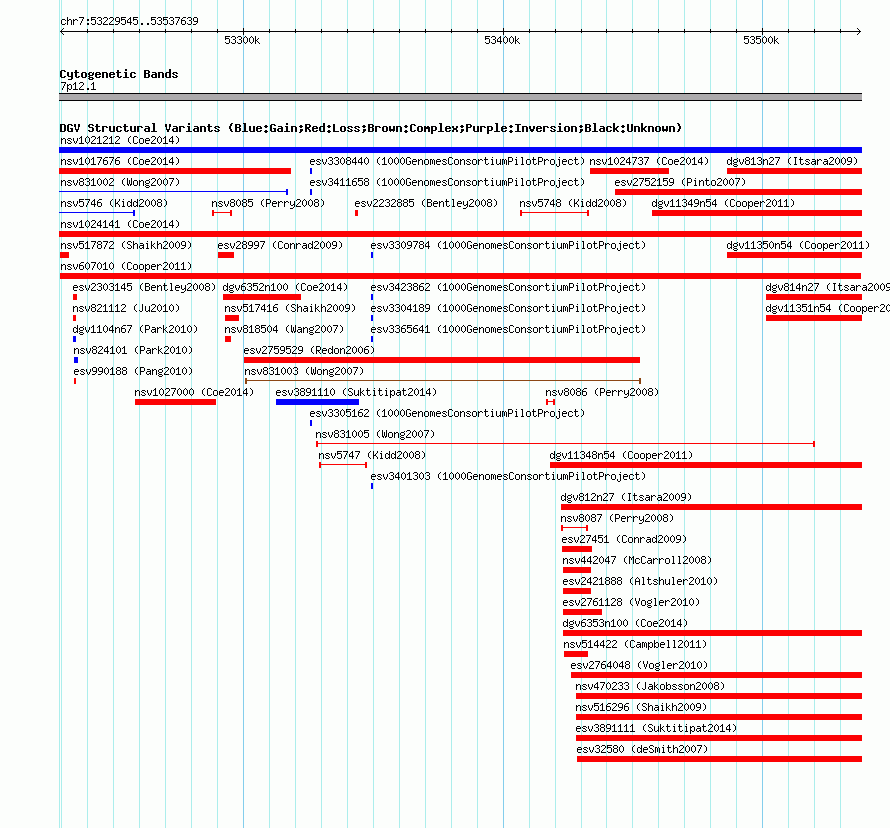Screen dimensions: 890x828
Task: Click esv2764048 (Vogler2010) label
Action: coord(639,665)
